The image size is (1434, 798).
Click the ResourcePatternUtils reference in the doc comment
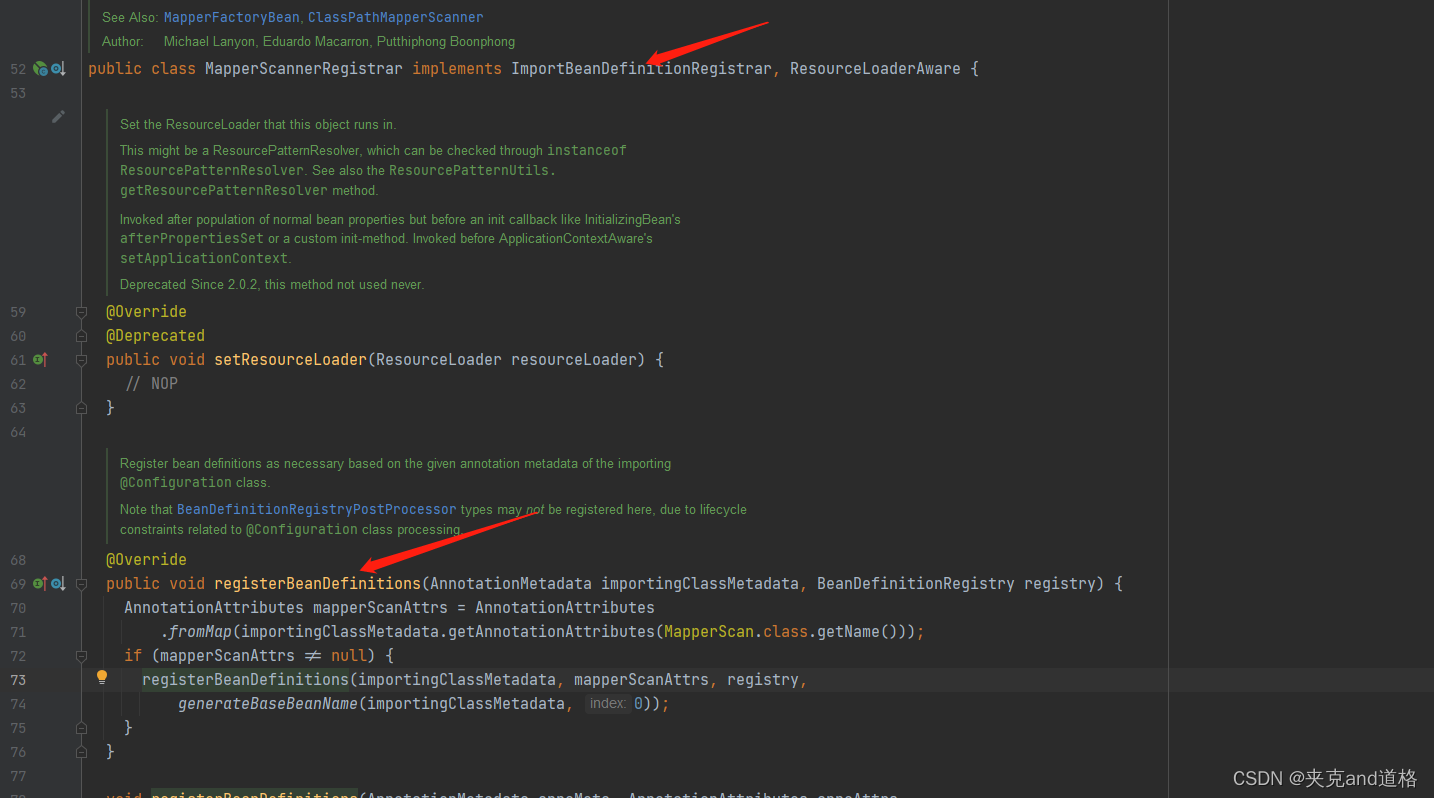470,170
